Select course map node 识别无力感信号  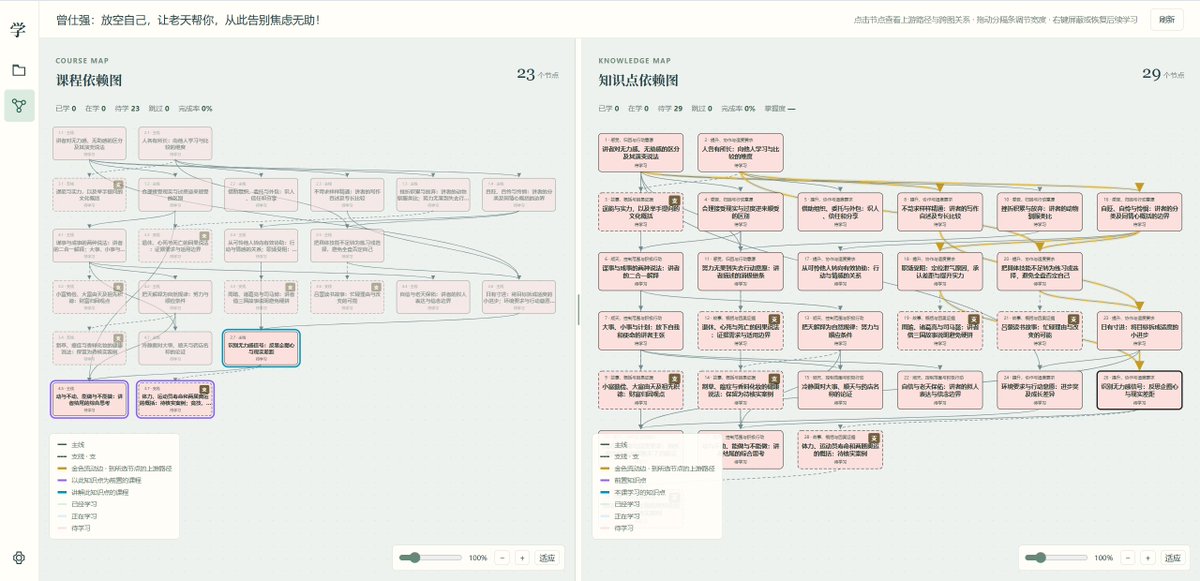point(259,347)
